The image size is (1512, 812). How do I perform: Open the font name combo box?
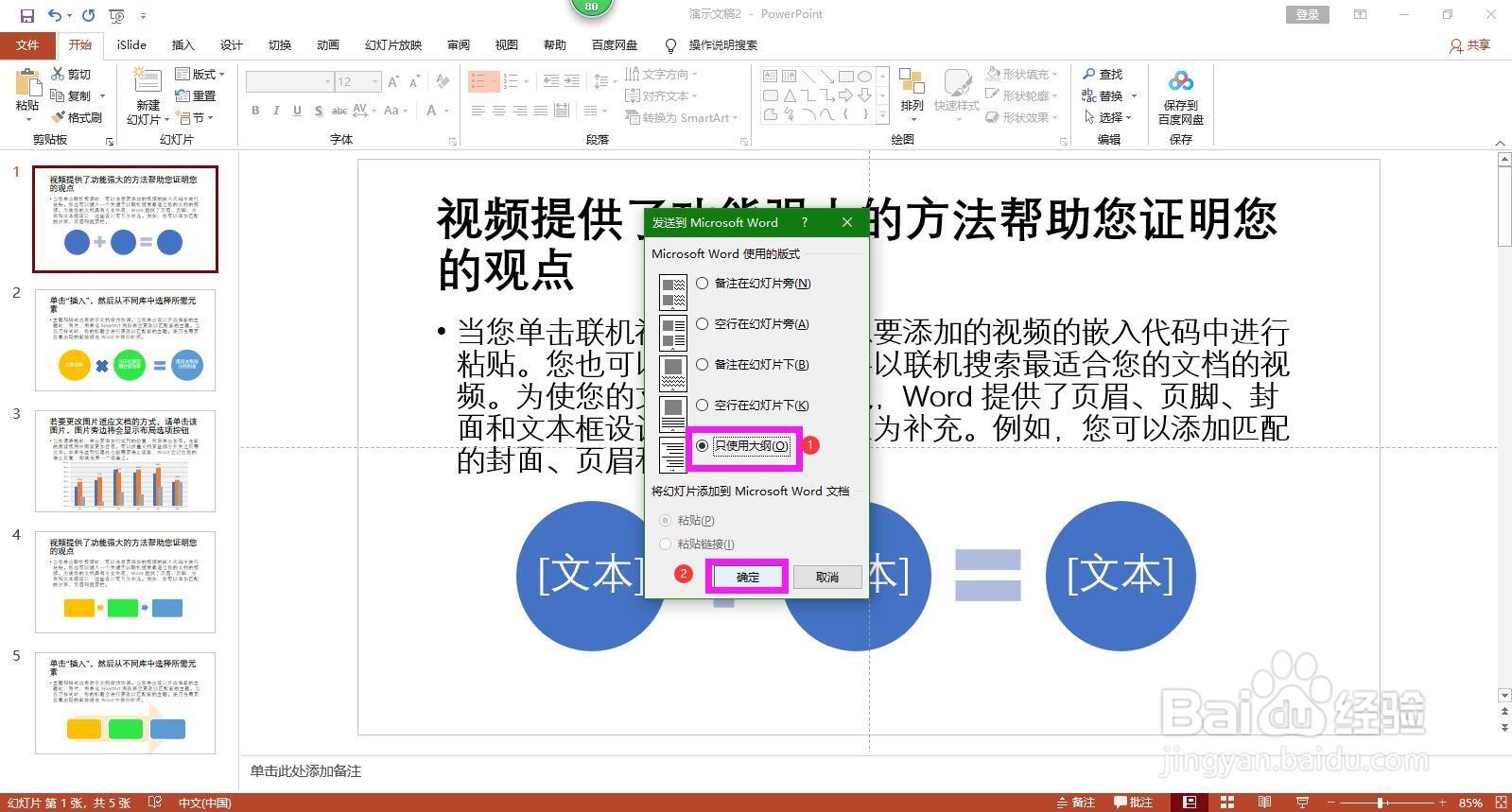pyautogui.click(x=289, y=82)
